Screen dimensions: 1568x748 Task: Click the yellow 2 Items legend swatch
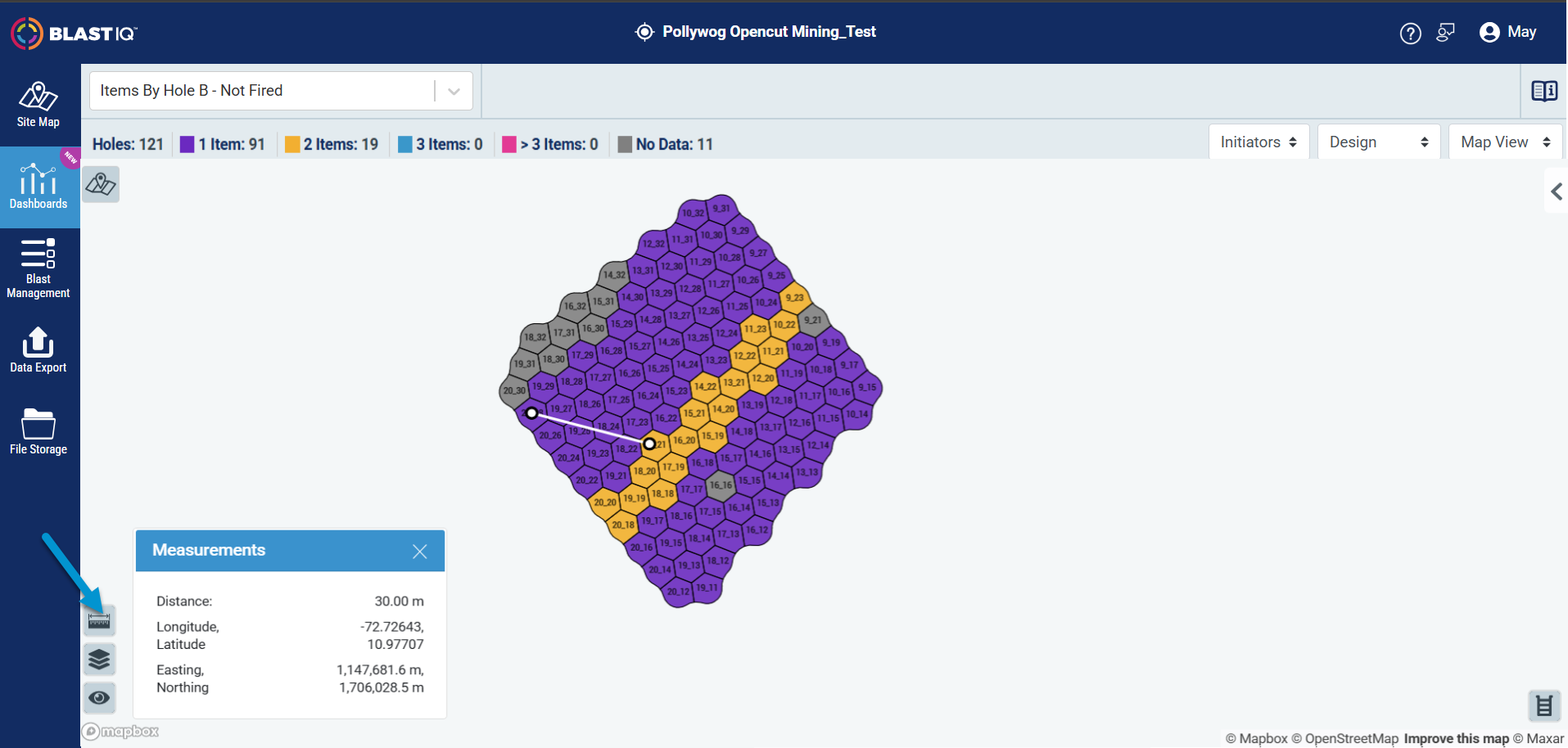coord(292,145)
